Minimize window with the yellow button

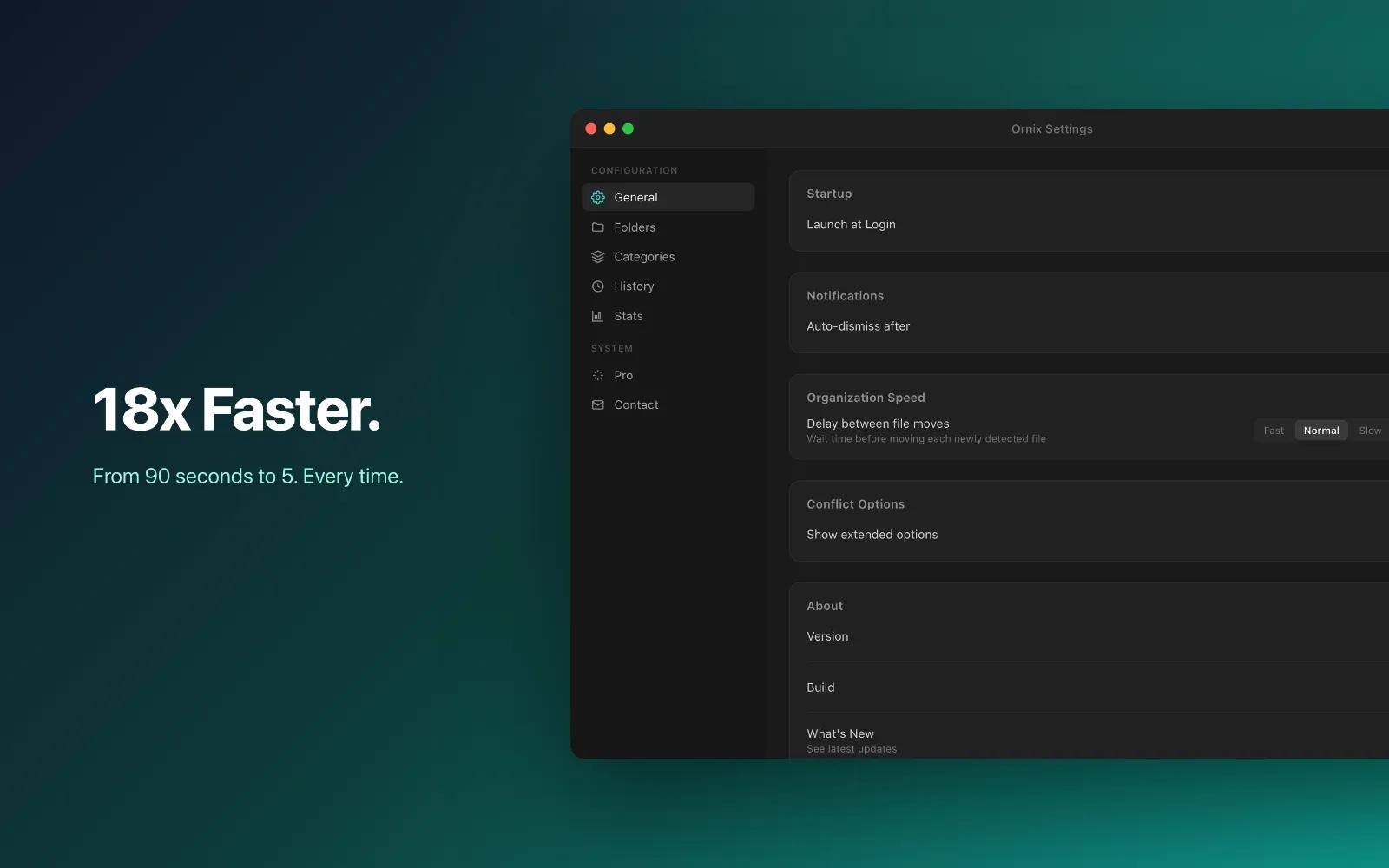(609, 128)
